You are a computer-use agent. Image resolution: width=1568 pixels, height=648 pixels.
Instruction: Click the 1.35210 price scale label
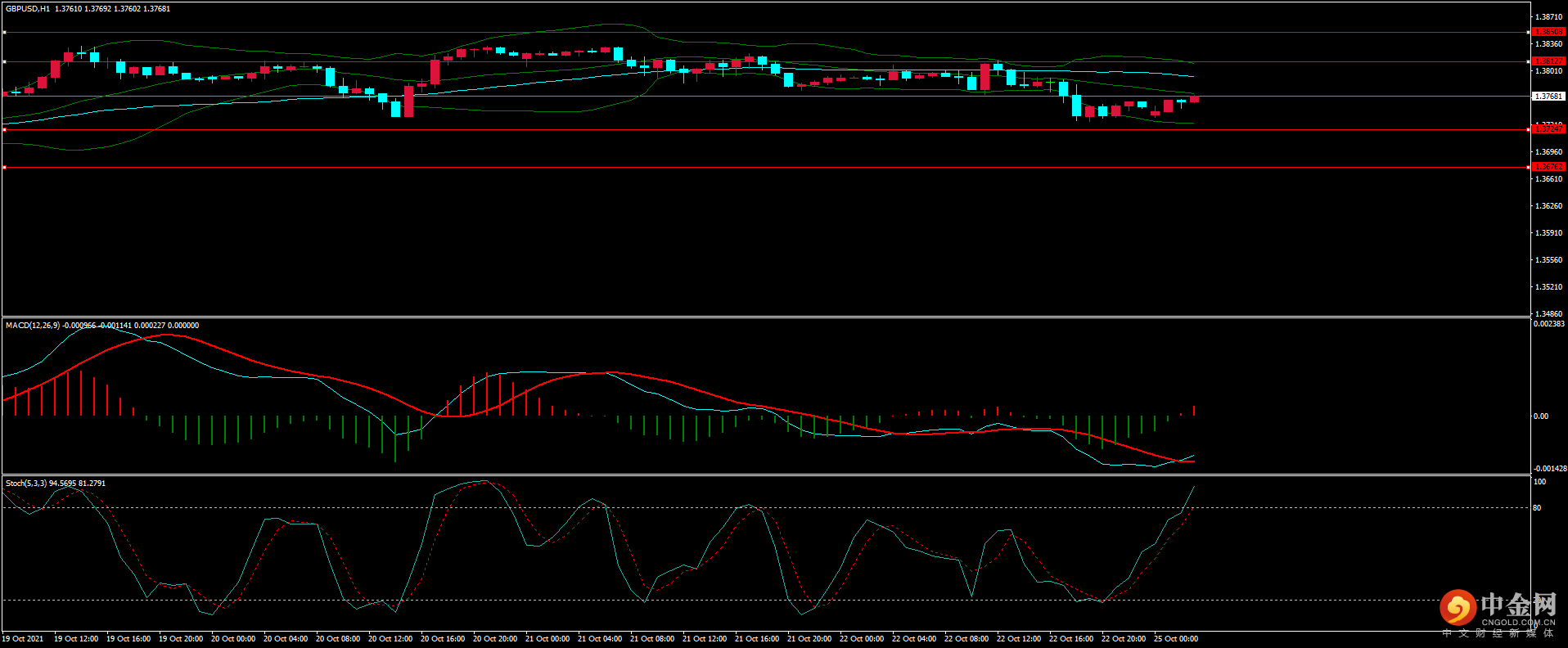pyautogui.click(x=1548, y=287)
